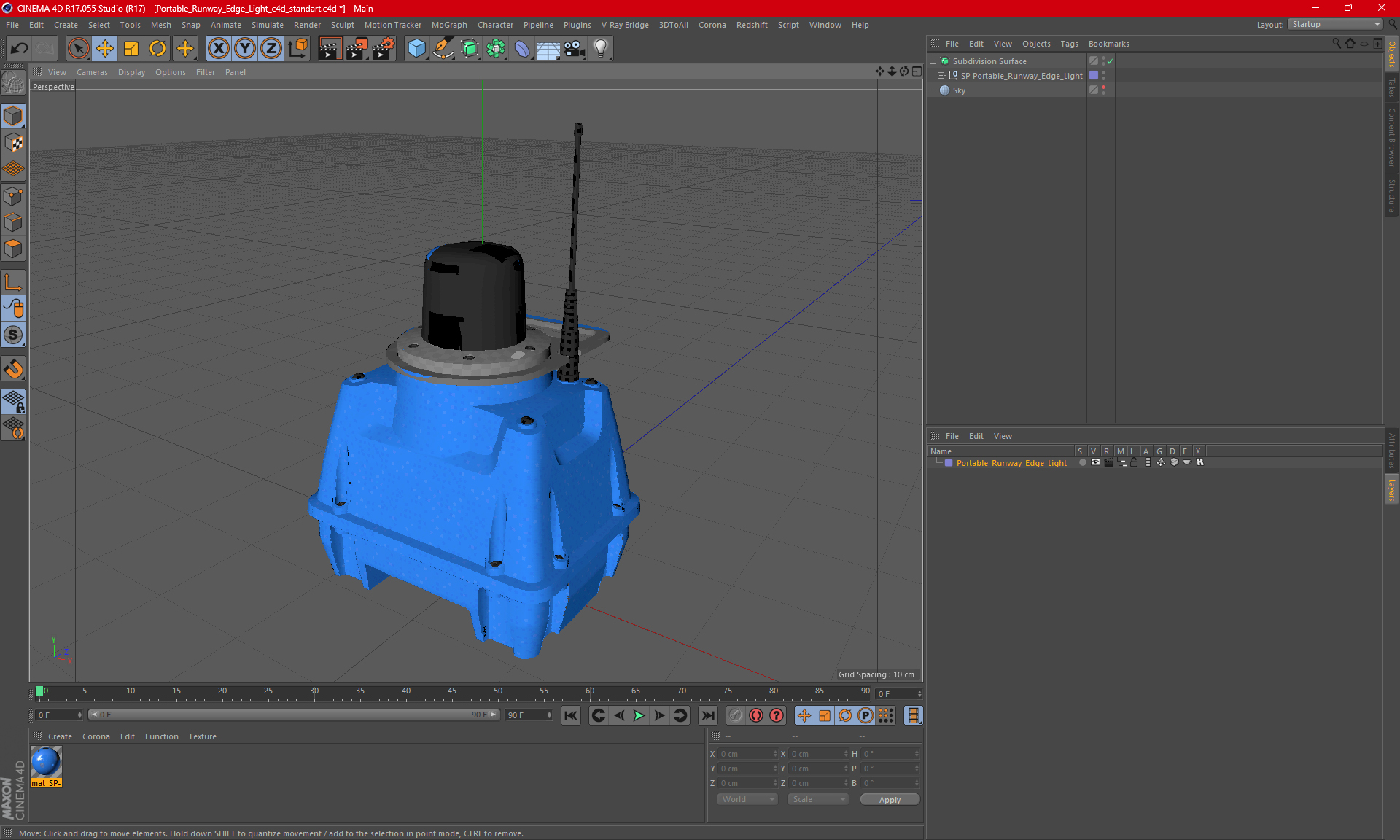Toggle Z axis lock
Screen dimensions: 1400x840
[x=271, y=49]
